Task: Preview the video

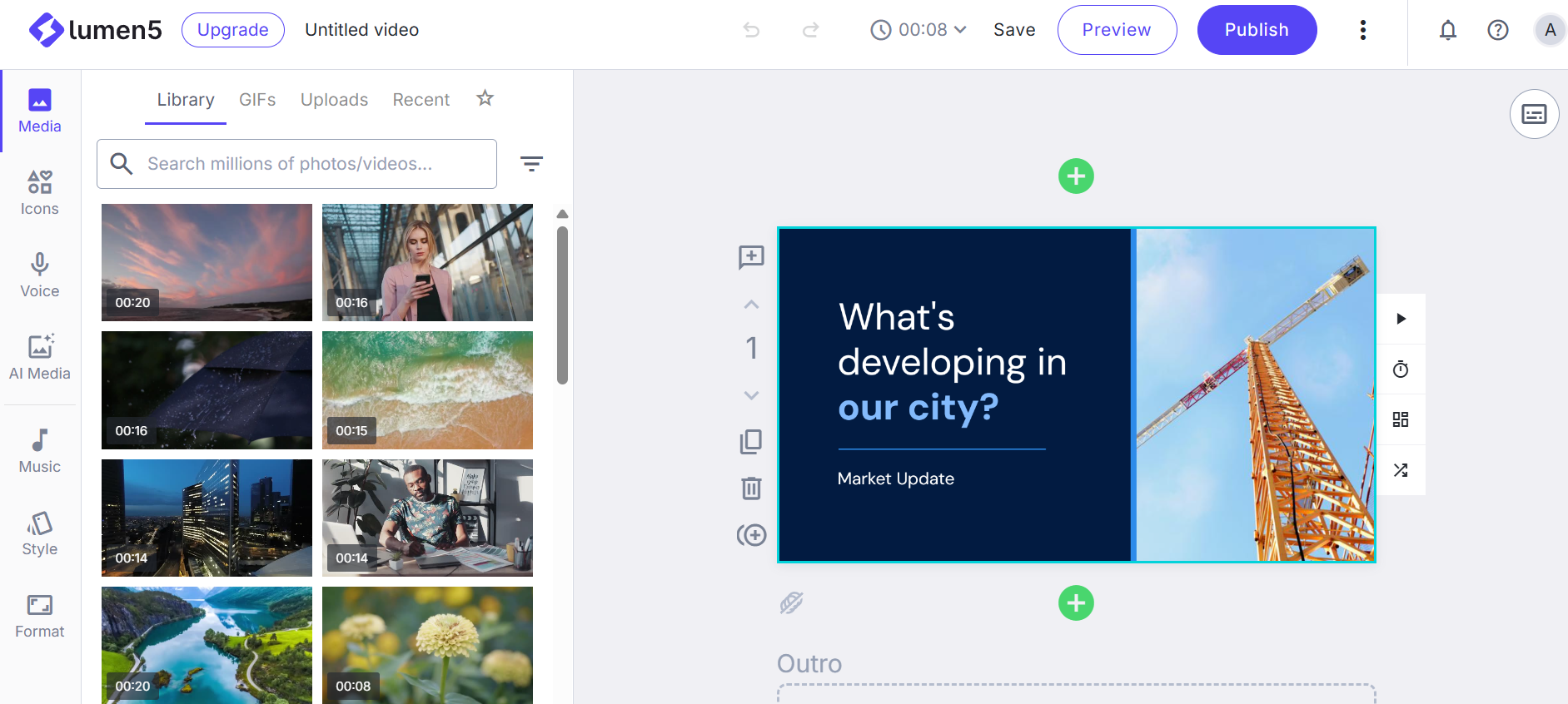Action: (x=1117, y=30)
